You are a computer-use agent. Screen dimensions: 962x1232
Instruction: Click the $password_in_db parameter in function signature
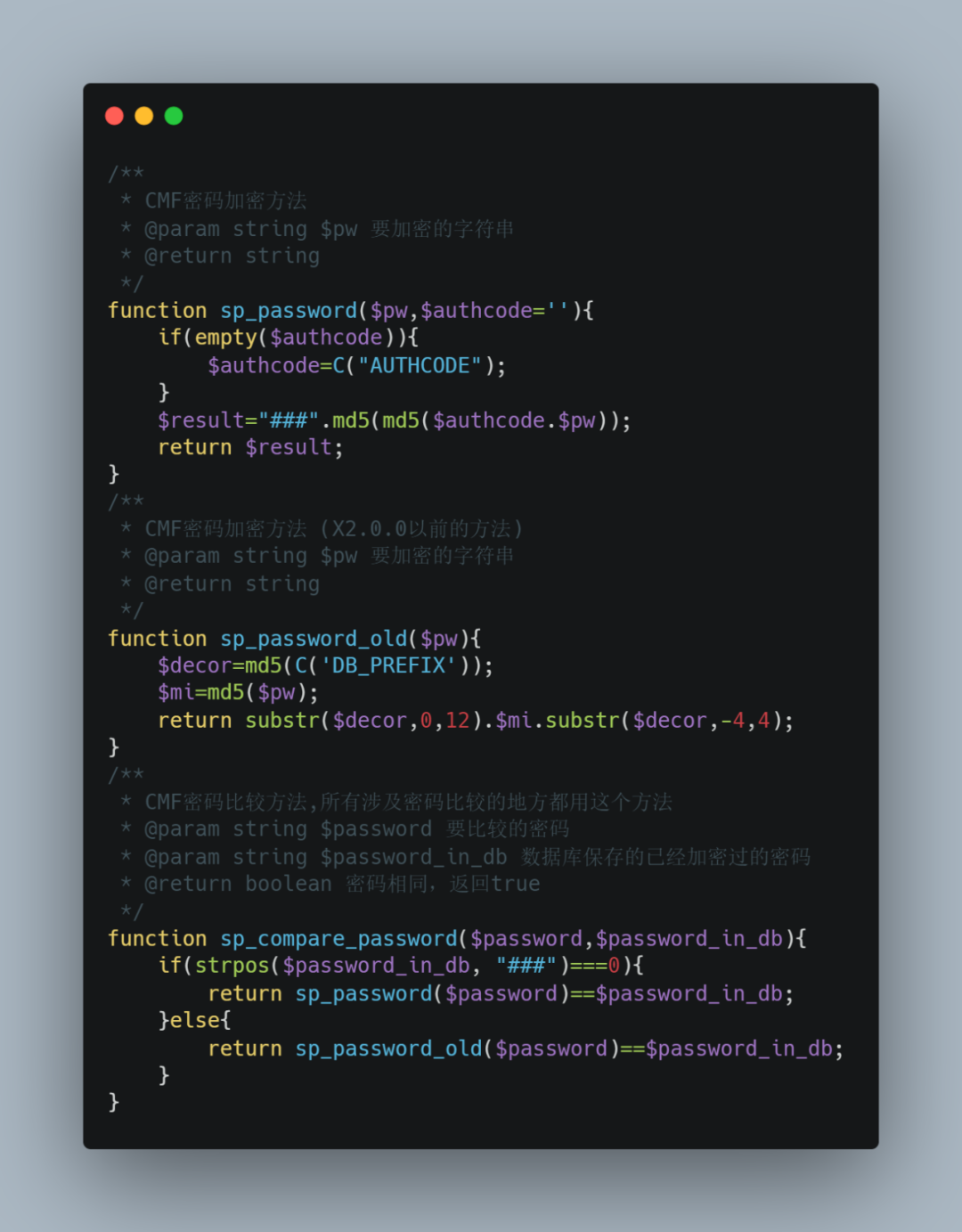[x=689, y=939]
